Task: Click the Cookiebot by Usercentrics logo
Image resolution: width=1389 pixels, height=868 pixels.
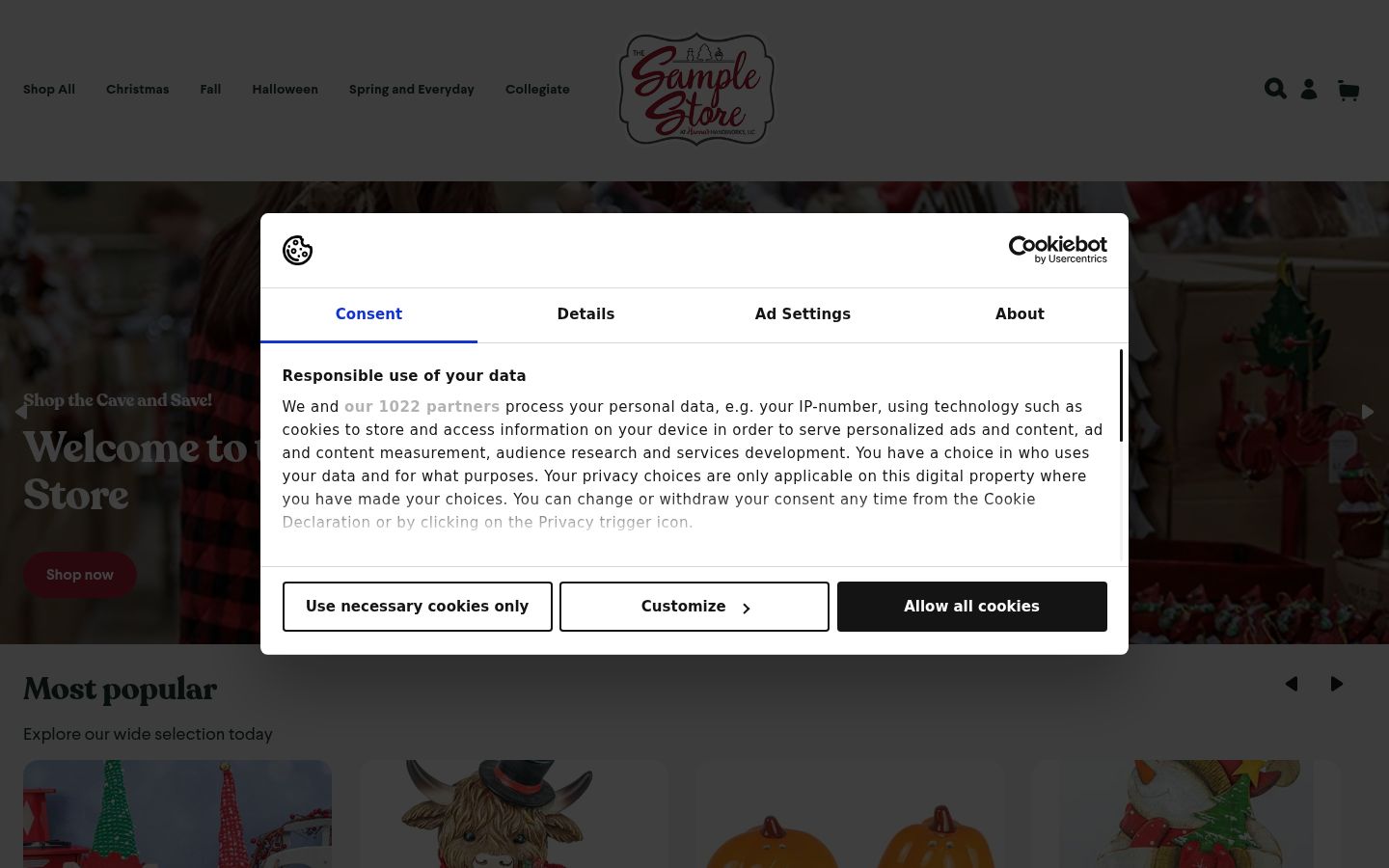Action: click(1057, 250)
